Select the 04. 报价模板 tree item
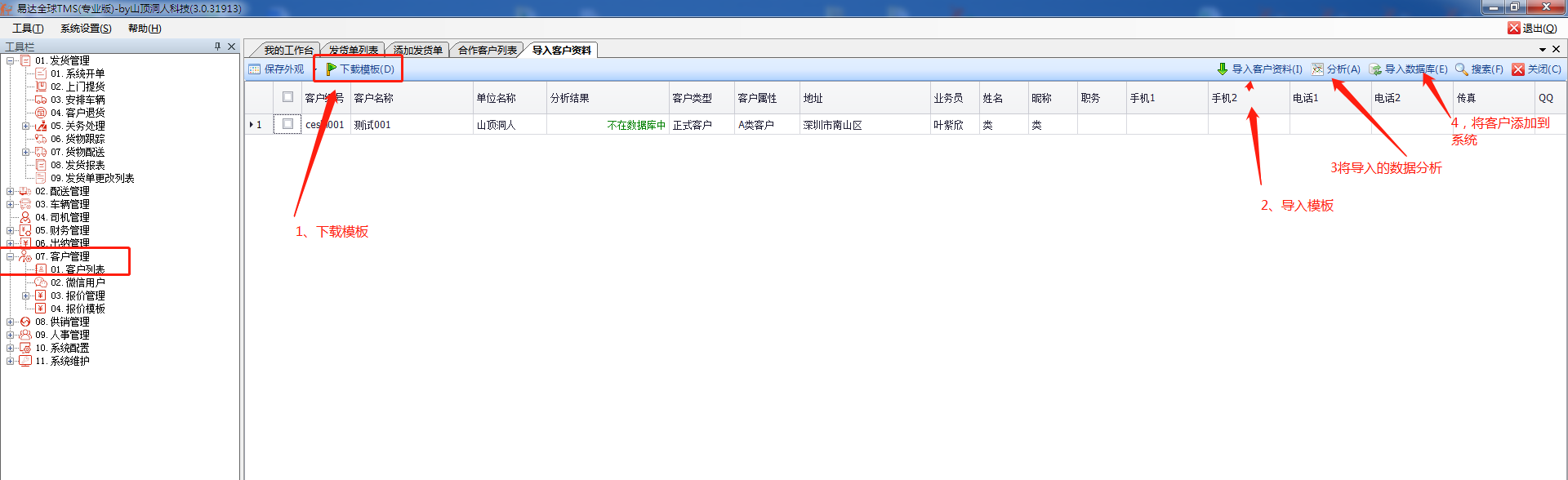Screen dimensions: 1568x480 (x=77, y=309)
